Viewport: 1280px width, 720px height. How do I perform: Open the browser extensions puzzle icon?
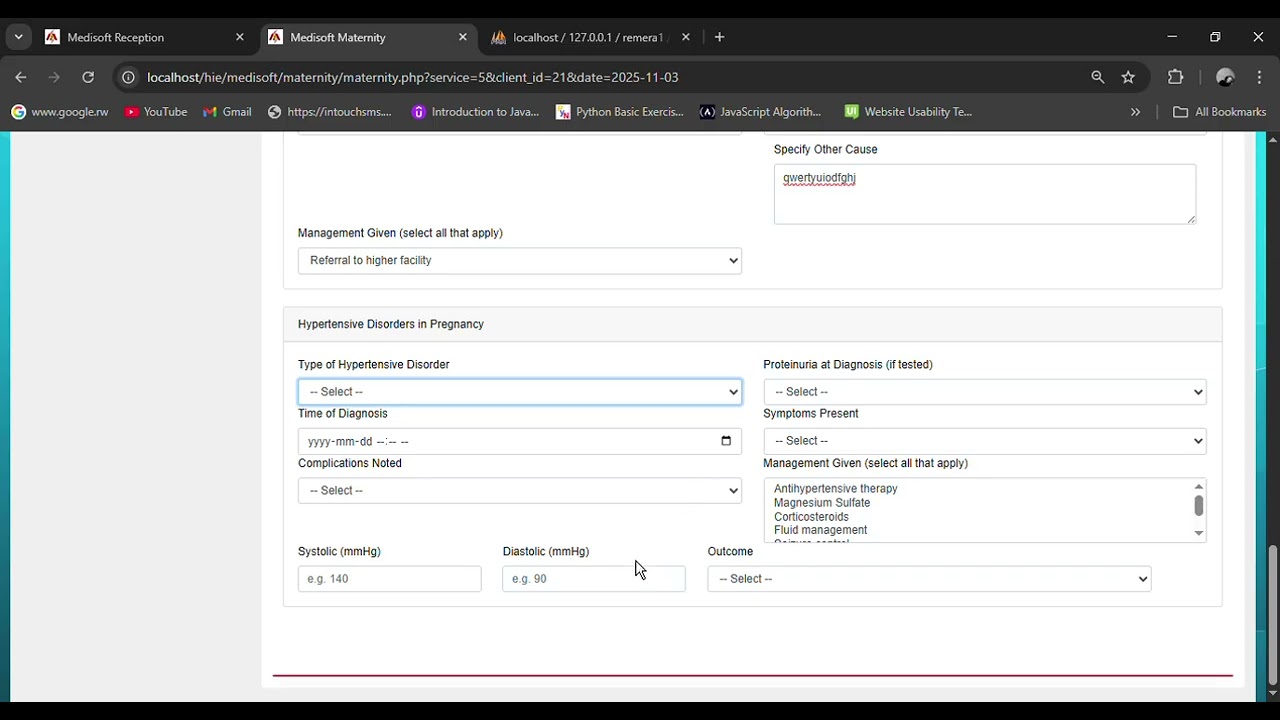tap(1175, 77)
